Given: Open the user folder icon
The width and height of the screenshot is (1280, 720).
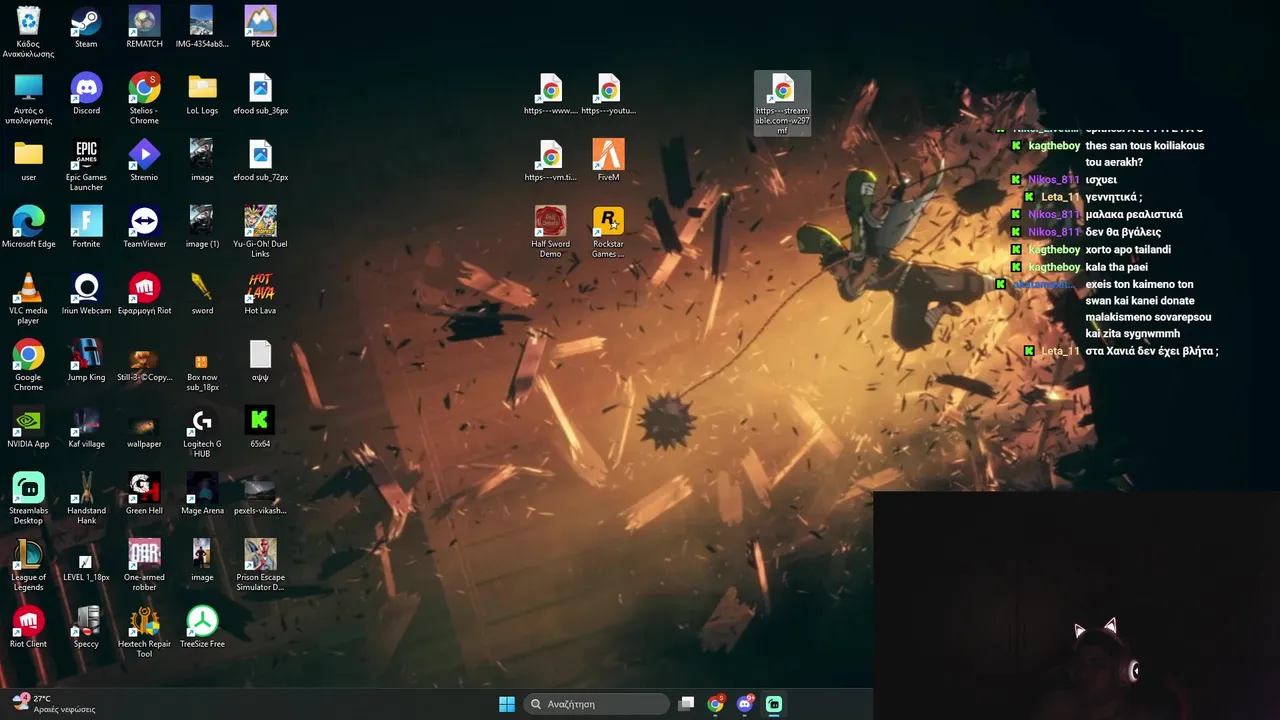Looking at the screenshot, I should click(x=28, y=161).
